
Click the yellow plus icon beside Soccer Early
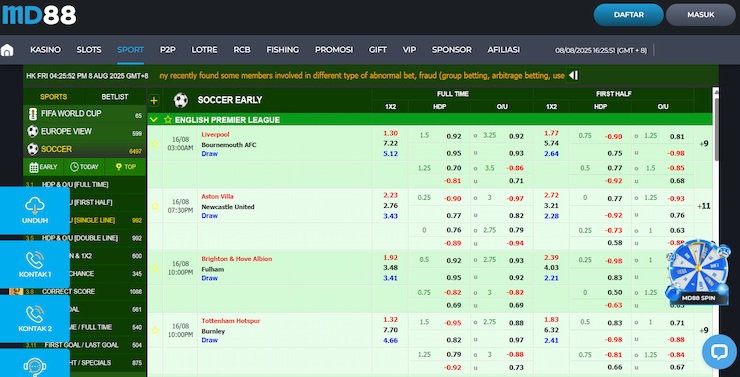[154, 101]
